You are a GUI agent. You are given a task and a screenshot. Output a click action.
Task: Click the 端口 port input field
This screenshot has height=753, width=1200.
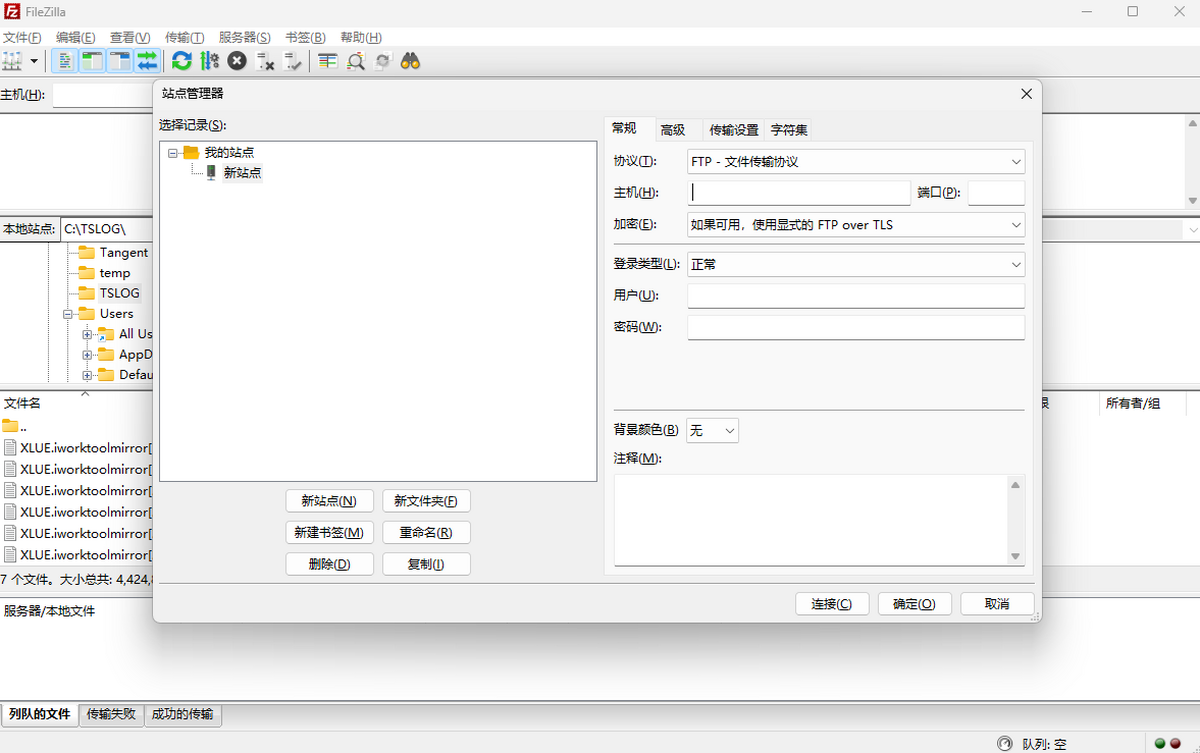click(996, 192)
